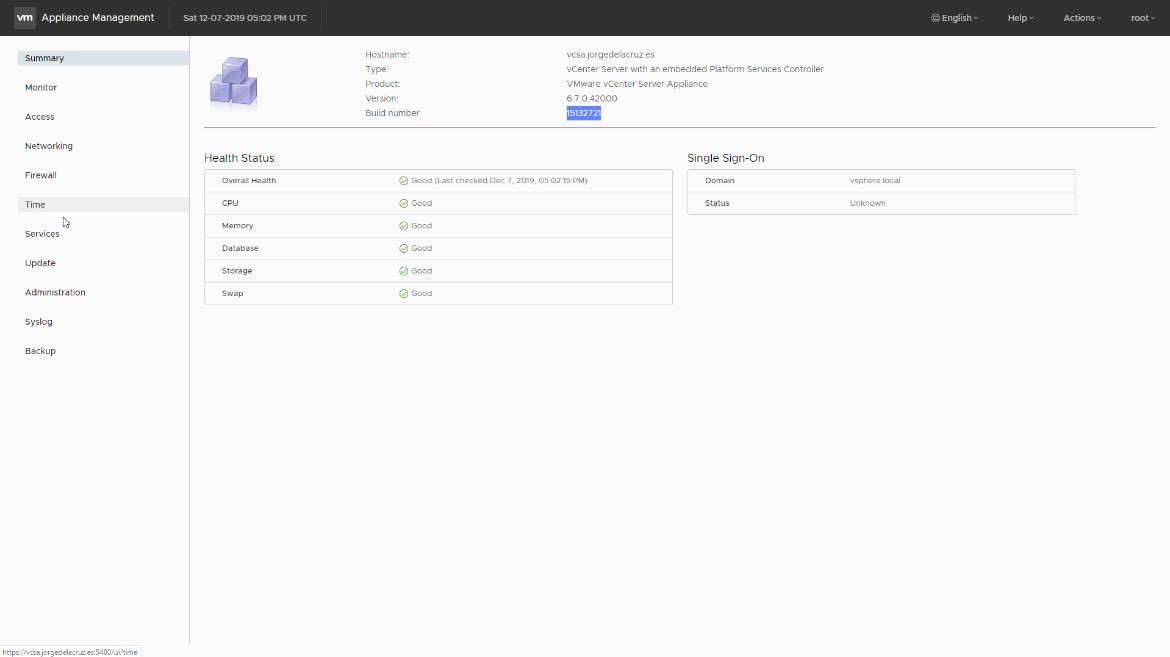Click the Single Sign-On heading
Screen dimensions: 1170x657
(x=725, y=158)
